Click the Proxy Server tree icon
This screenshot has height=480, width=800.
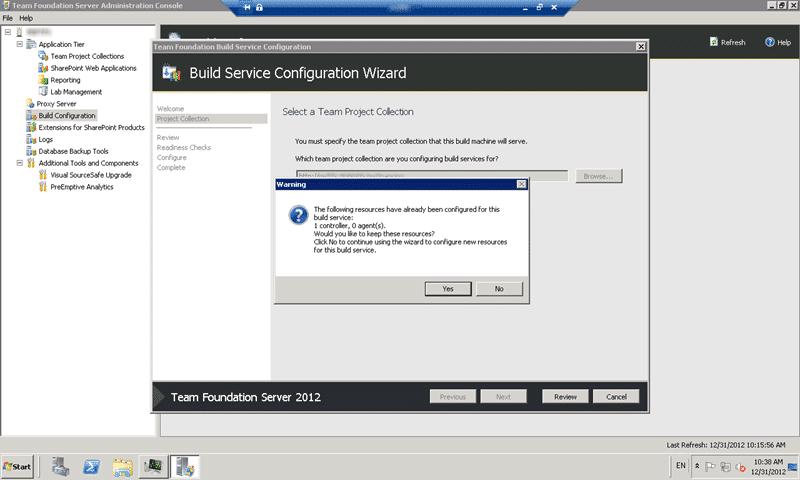coord(30,104)
